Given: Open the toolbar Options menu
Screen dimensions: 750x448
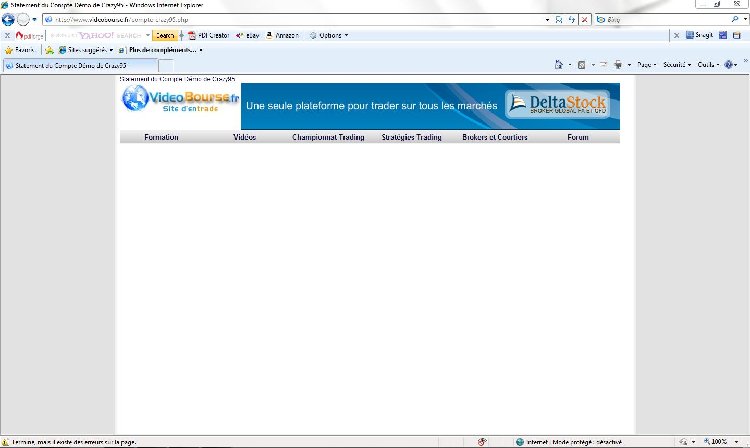Looking at the screenshot, I should (x=329, y=35).
